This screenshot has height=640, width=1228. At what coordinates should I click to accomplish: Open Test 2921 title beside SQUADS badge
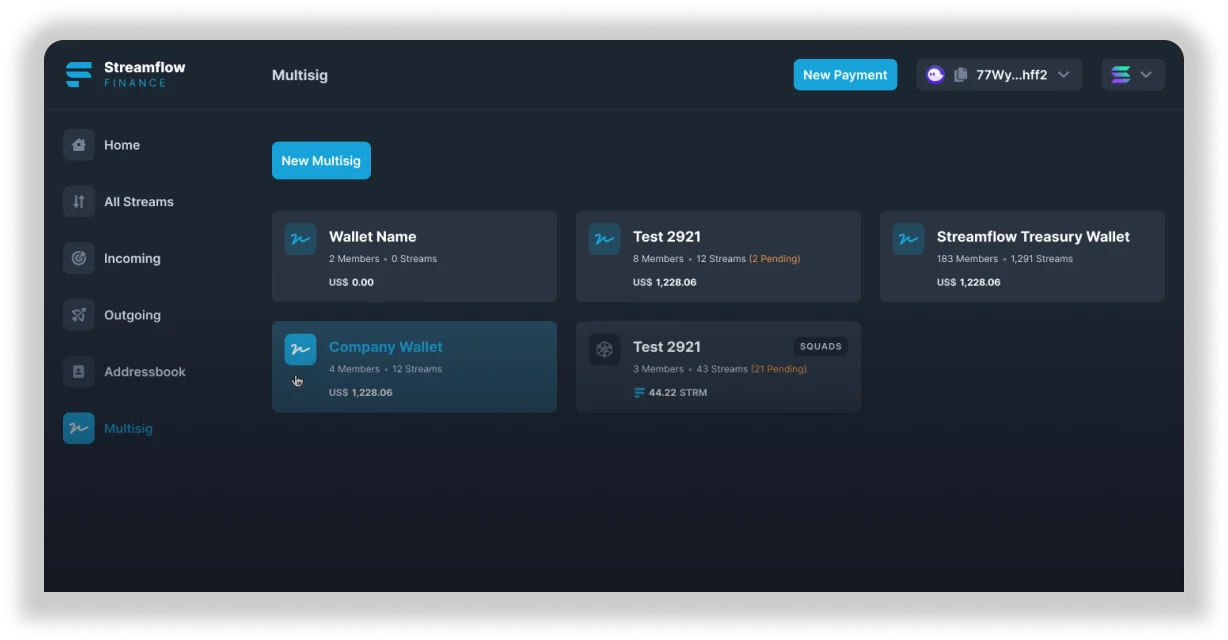pyautogui.click(x=667, y=347)
